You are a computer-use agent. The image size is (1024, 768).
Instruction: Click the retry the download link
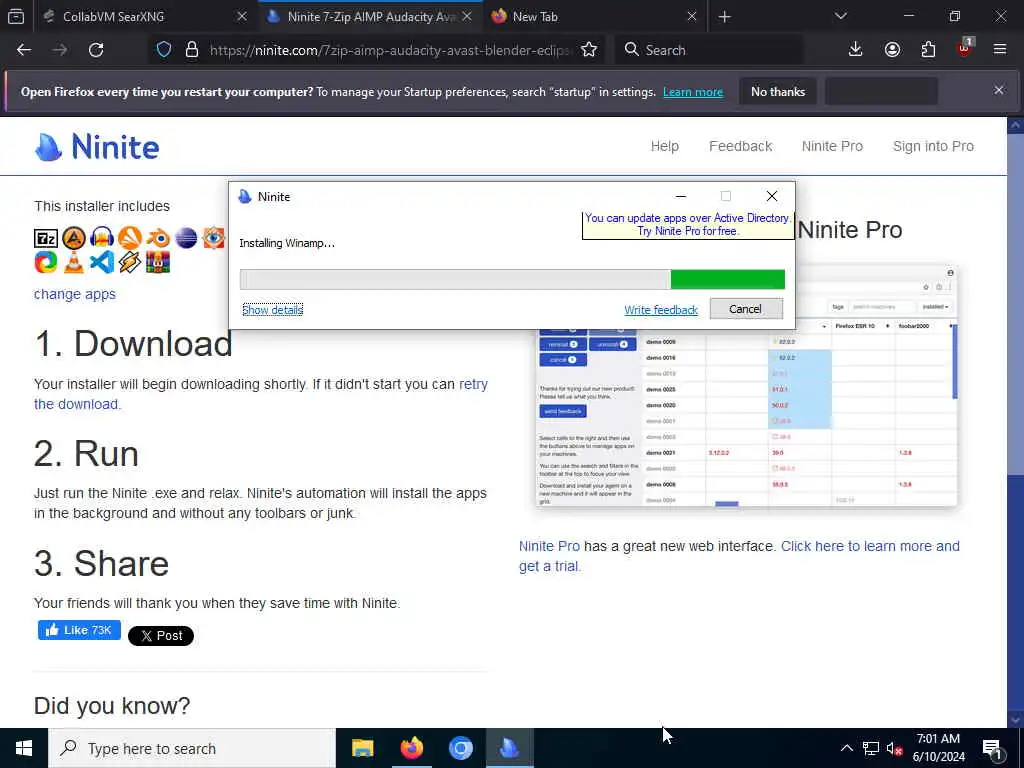click(x=261, y=394)
